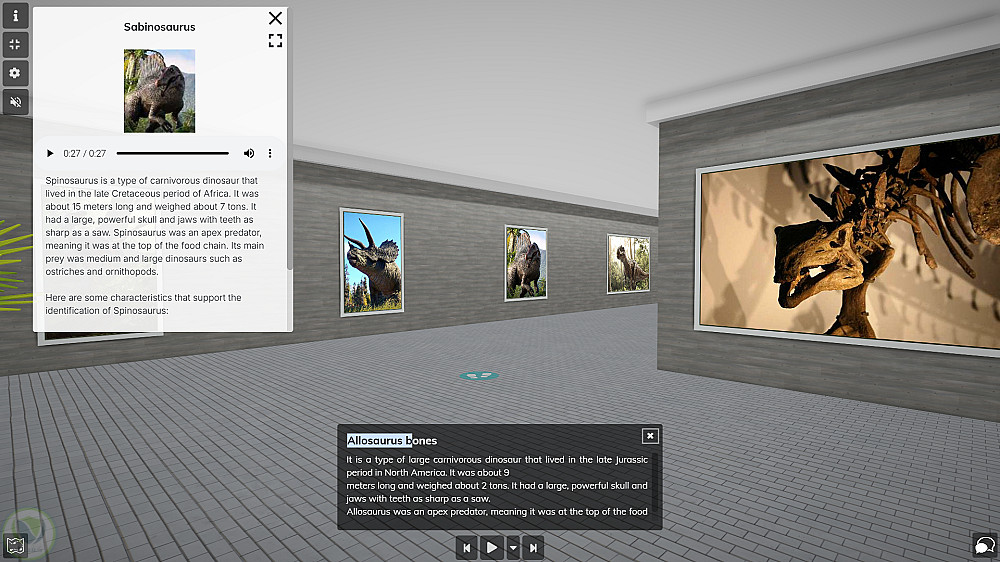Select the Spinosaurus wall picture
Viewport: 1000px width, 562px height.
tap(526, 263)
